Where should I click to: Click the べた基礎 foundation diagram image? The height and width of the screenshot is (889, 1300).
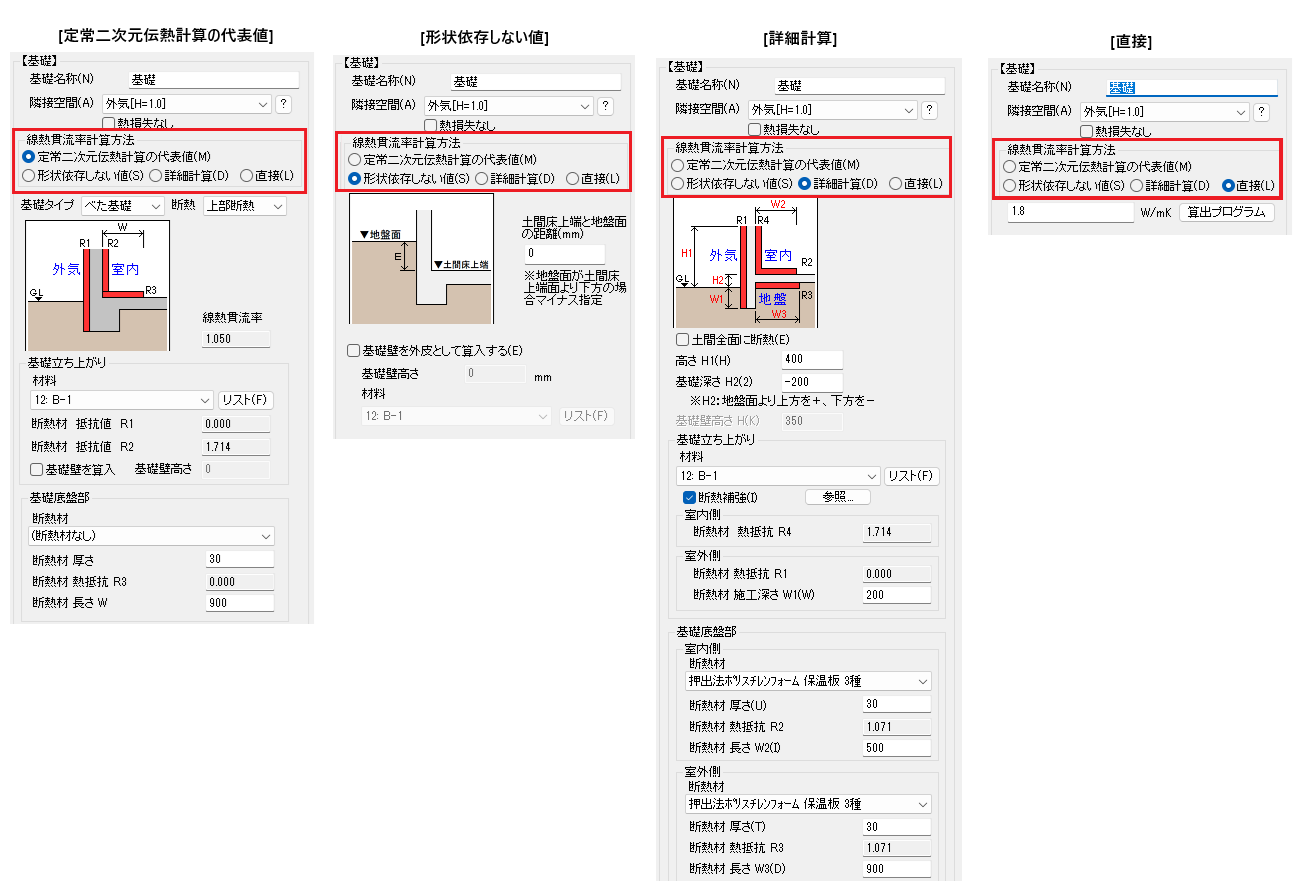coord(97,285)
